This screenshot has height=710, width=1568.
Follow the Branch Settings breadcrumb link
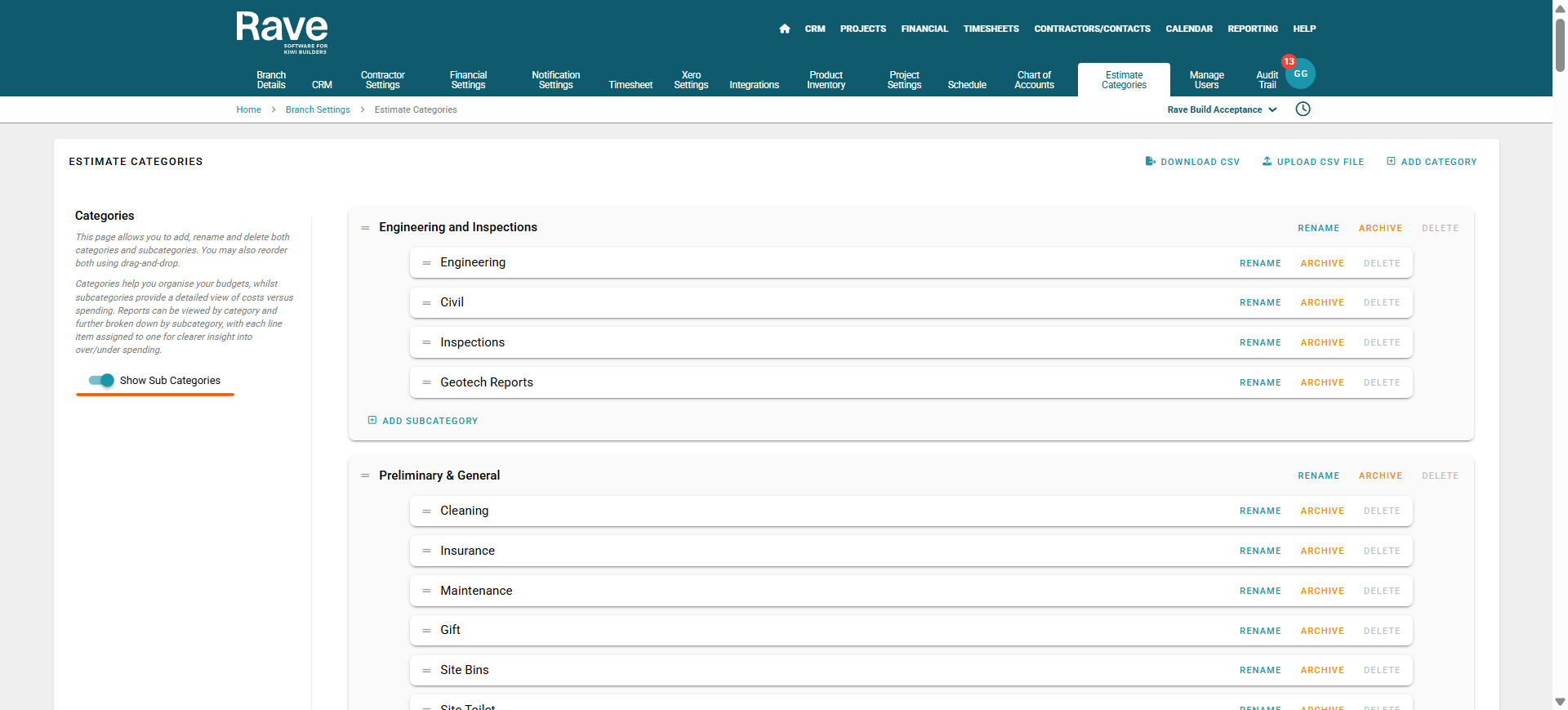coord(318,109)
